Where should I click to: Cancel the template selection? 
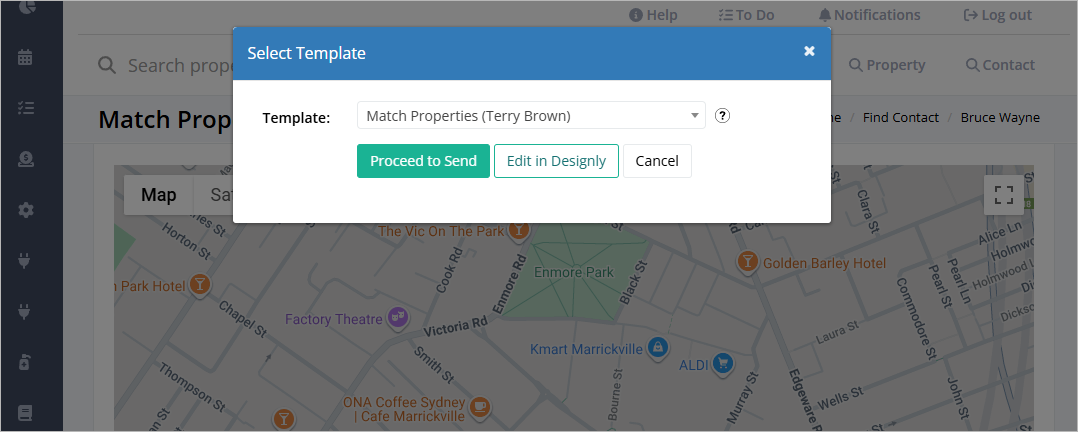pyautogui.click(x=657, y=161)
